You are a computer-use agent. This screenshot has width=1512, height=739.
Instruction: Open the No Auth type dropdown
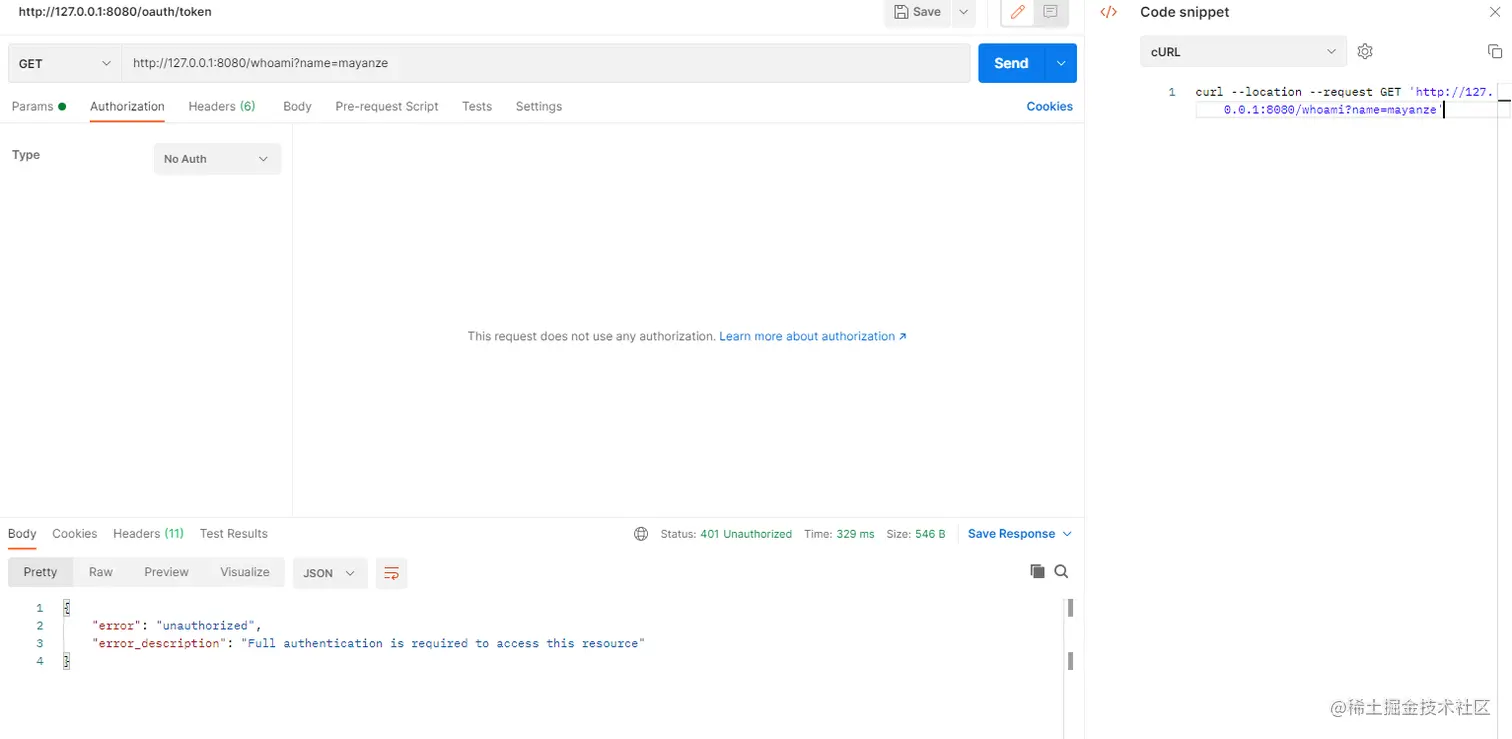click(x=217, y=159)
